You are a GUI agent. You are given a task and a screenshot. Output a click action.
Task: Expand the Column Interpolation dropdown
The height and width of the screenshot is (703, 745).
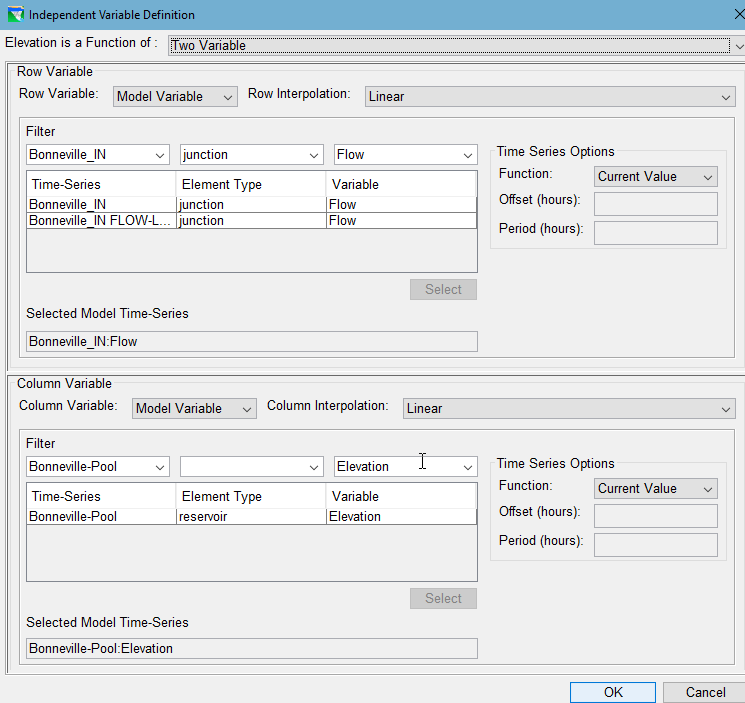pyautogui.click(x=568, y=408)
